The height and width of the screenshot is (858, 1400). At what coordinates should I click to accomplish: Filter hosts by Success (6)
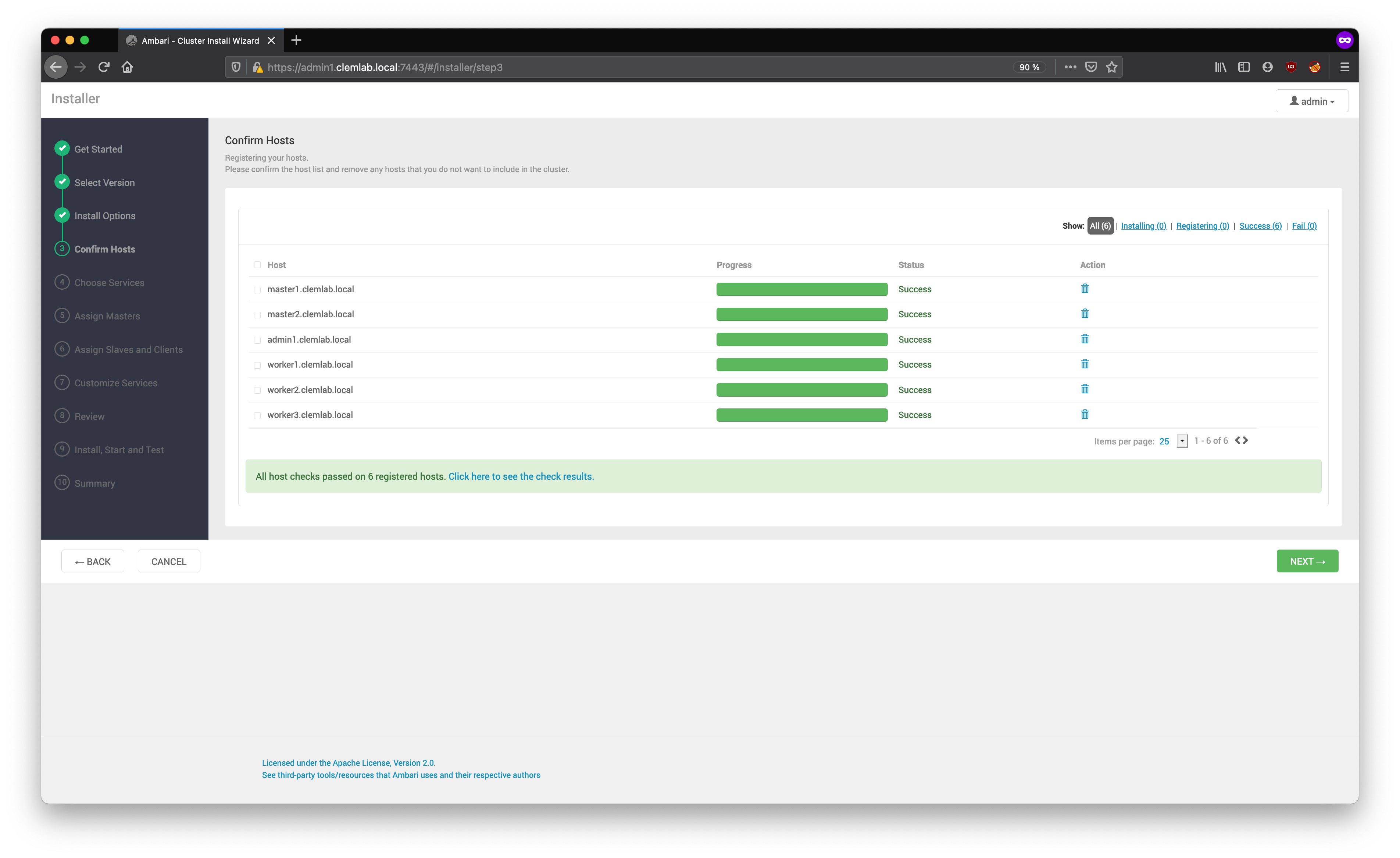tap(1260, 226)
